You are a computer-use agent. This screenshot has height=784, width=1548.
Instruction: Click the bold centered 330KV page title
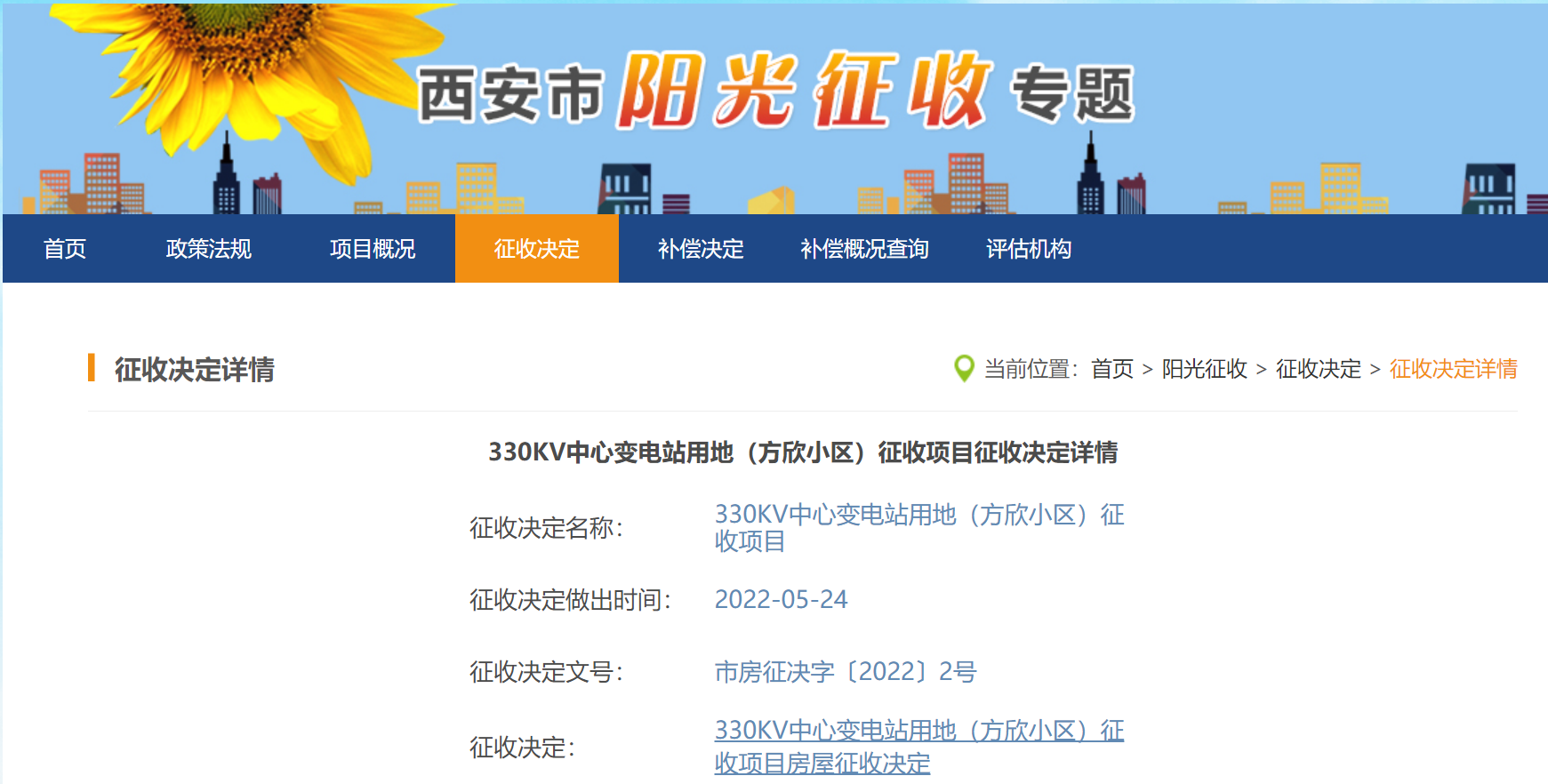[802, 452]
